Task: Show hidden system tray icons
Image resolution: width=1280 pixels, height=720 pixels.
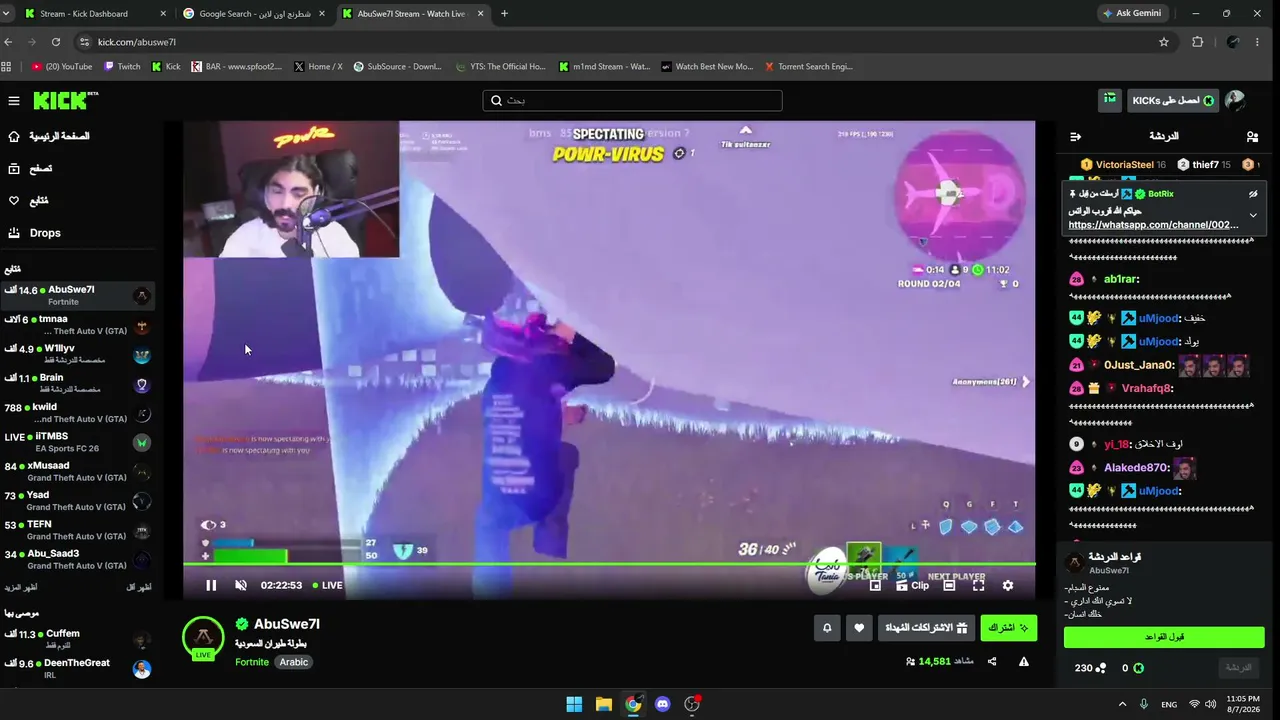Action: (x=1122, y=704)
